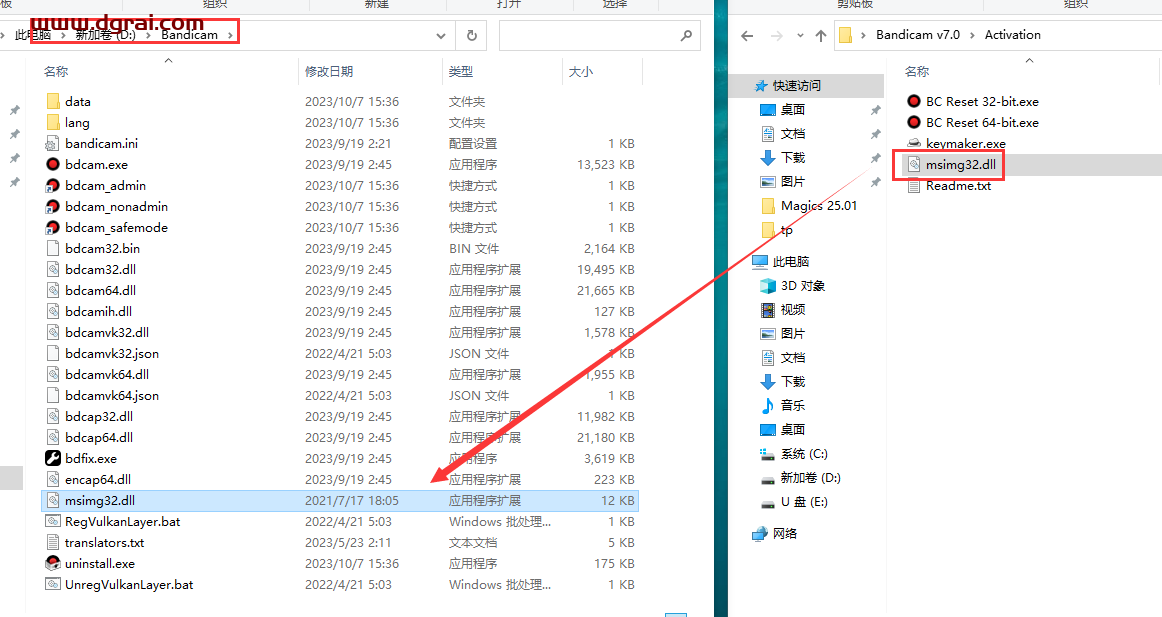Go forward in right explorer window
The height and width of the screenshot is (617, 1162).
[776, 35]
